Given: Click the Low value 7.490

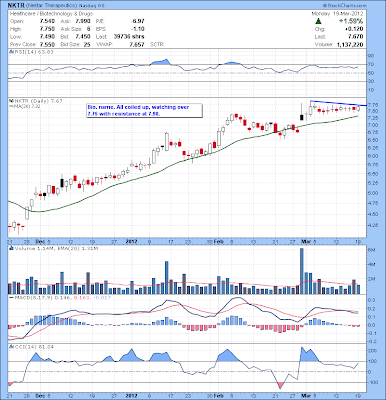Looking at the screenshot, I should click(47, 37).
